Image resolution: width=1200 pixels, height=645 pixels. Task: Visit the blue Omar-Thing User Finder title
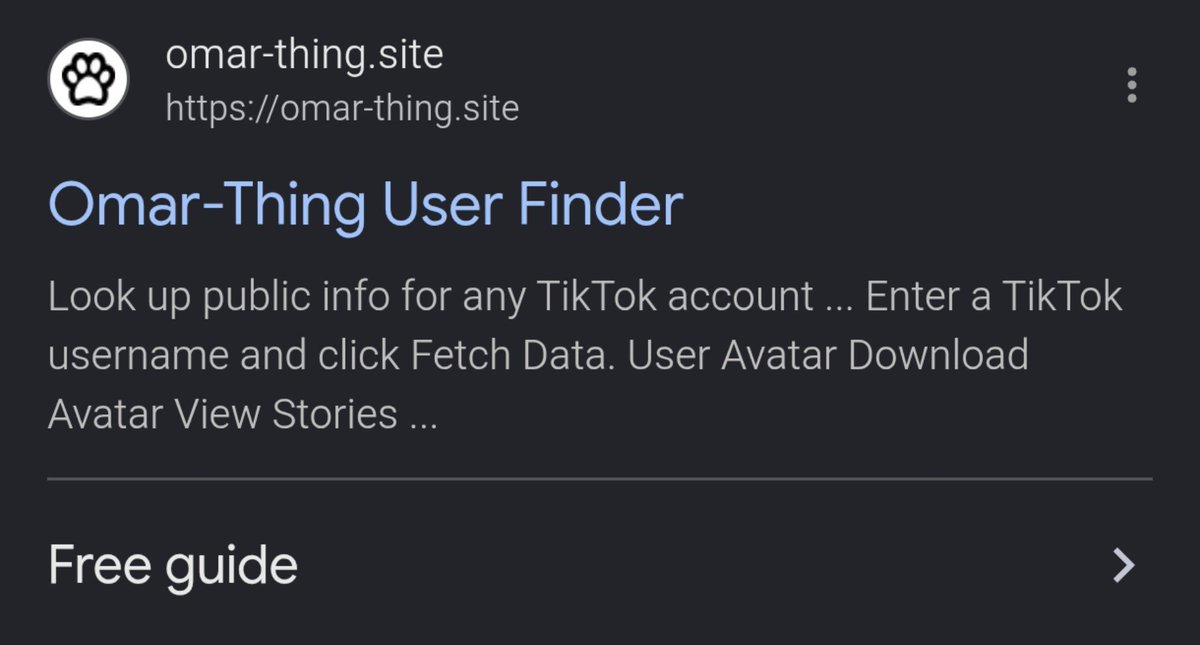tap(366, 206)
